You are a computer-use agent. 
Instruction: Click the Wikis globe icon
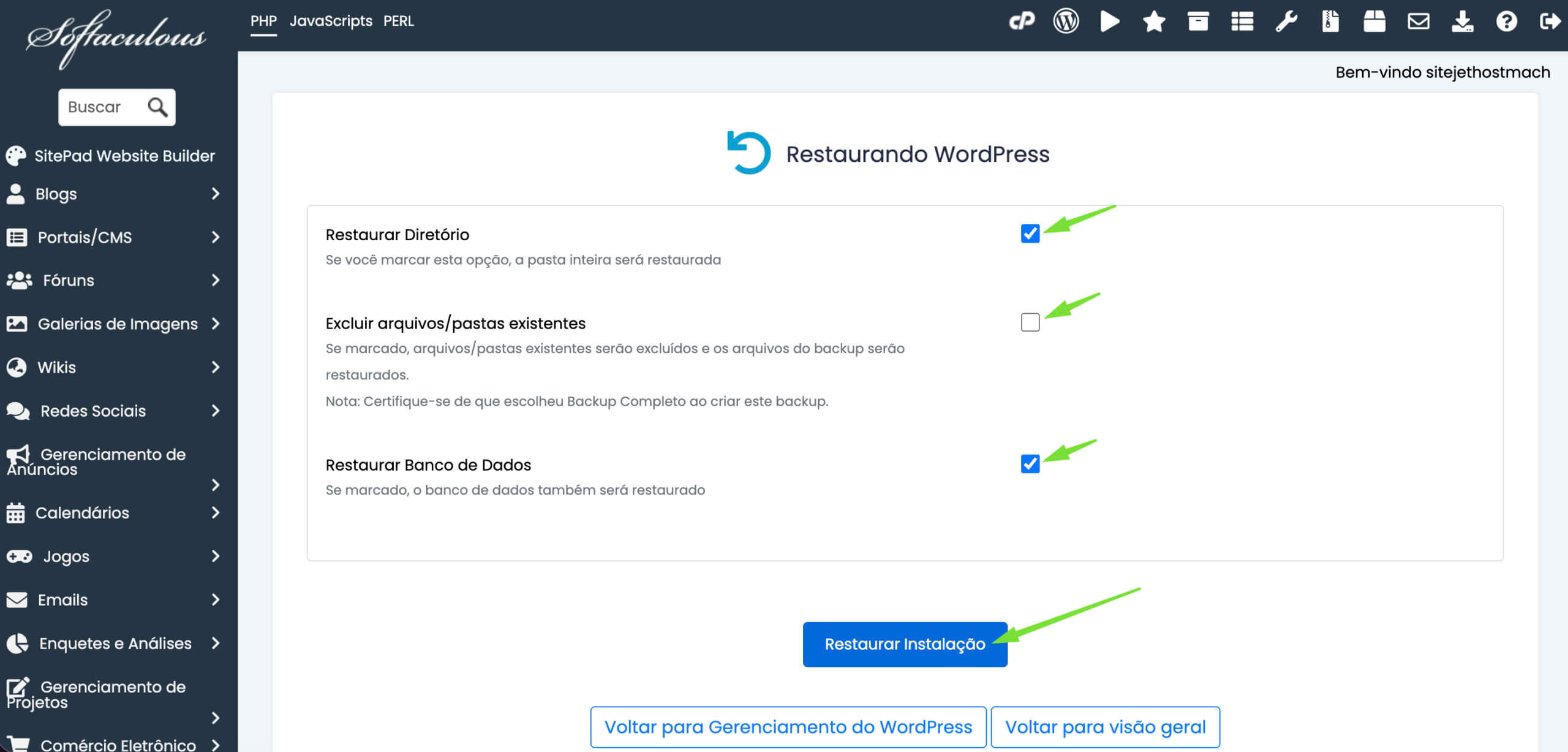tap(17, 367)
